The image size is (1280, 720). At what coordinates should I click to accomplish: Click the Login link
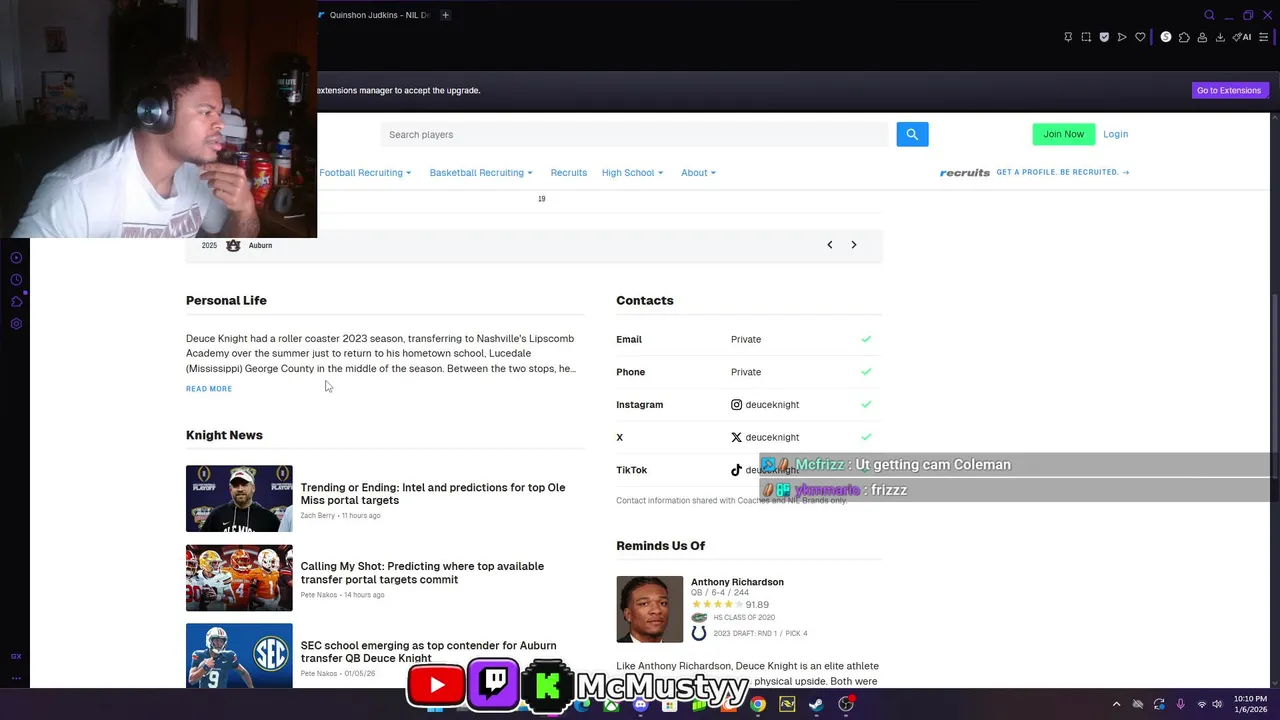pyautogui.click(x=1115, y=134)
